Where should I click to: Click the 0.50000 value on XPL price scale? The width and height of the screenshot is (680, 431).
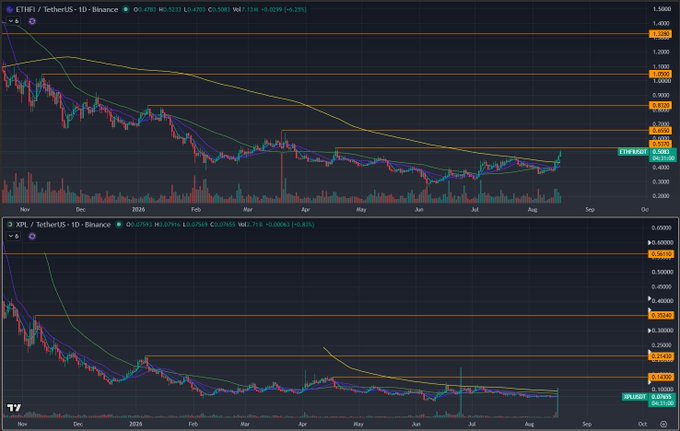pos(662,272)
